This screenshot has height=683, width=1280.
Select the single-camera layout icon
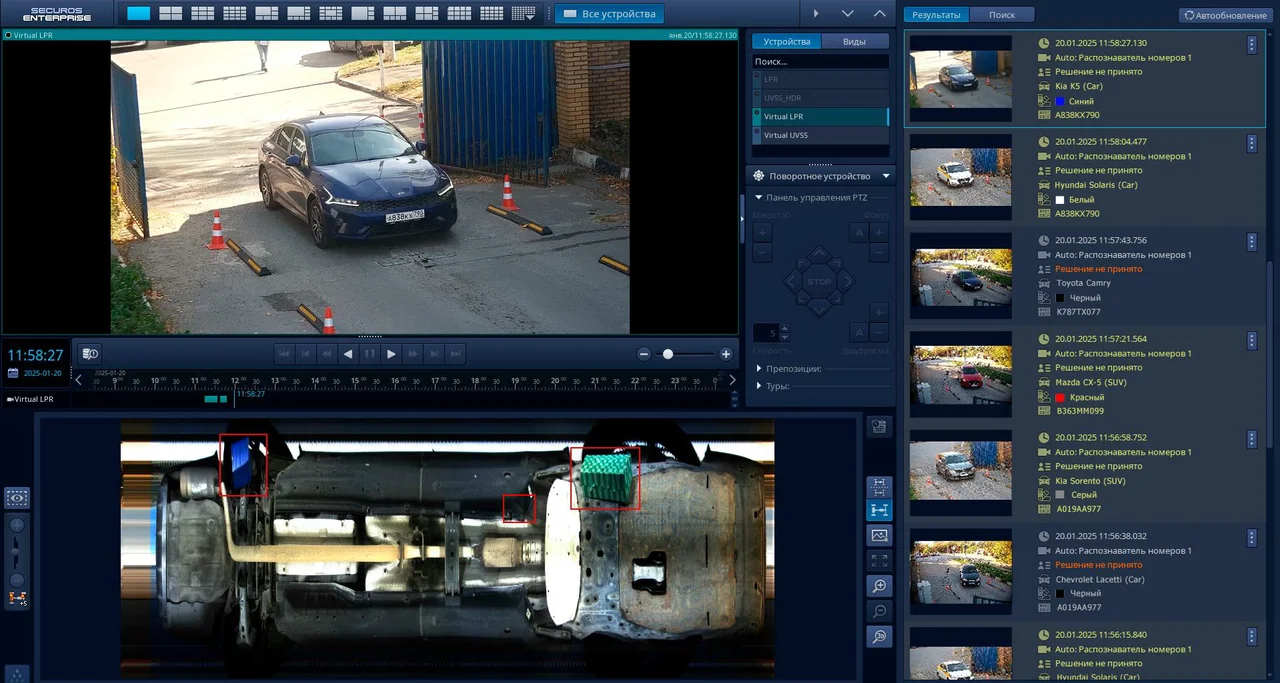[138, 13]
